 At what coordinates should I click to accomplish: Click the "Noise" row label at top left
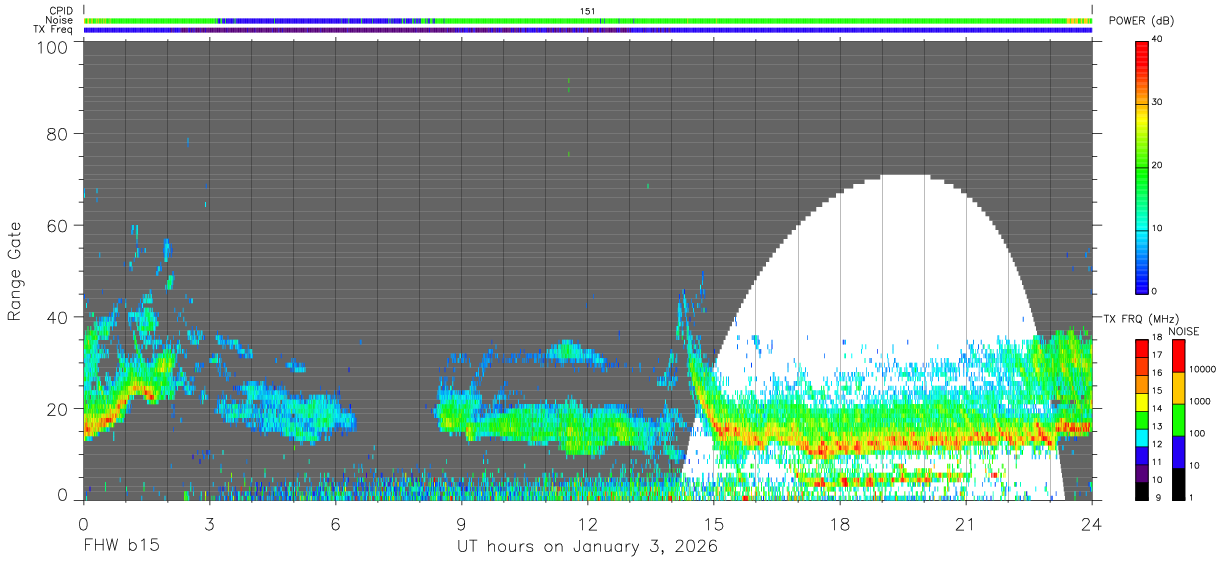click(61, 20)
